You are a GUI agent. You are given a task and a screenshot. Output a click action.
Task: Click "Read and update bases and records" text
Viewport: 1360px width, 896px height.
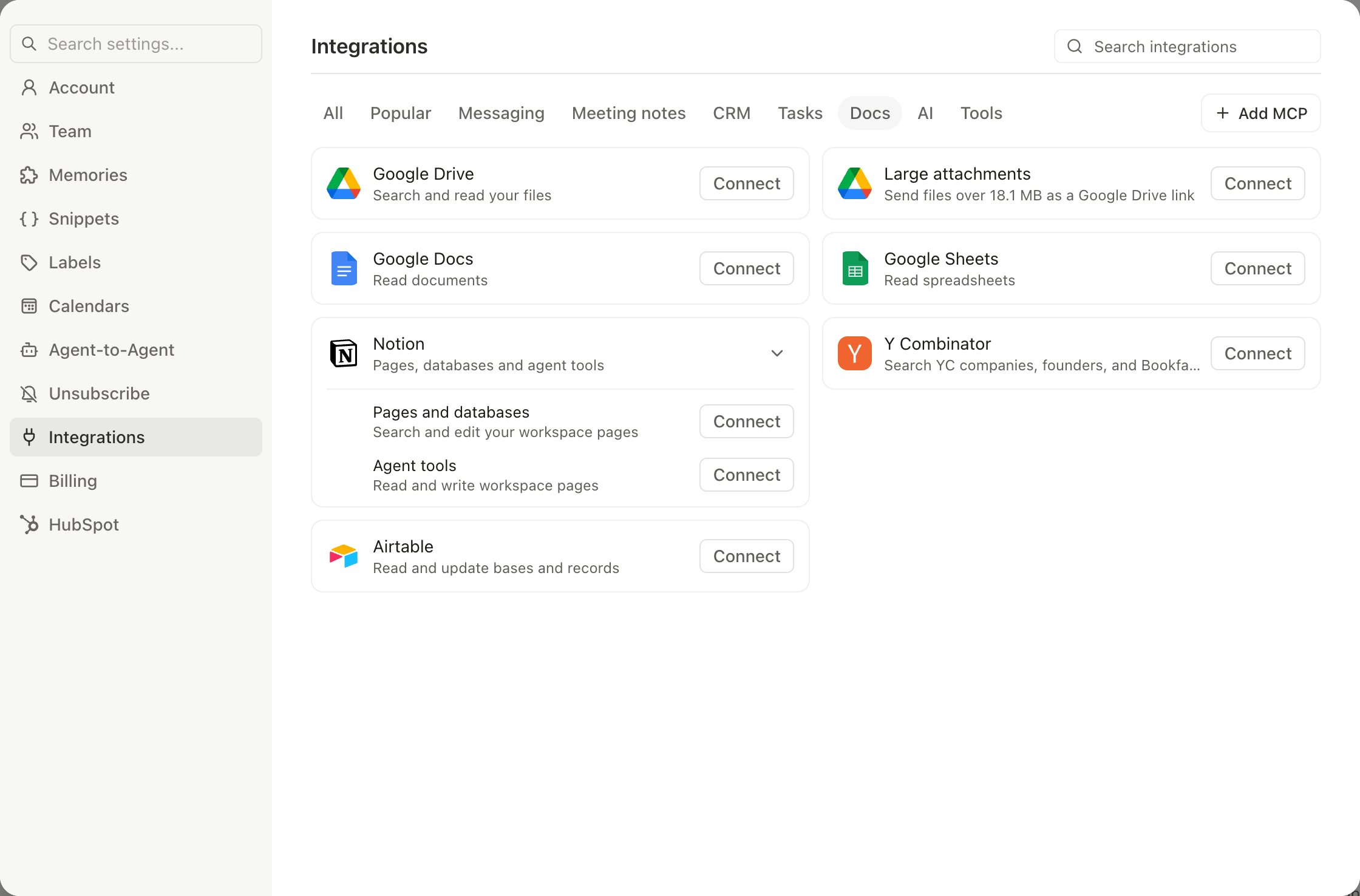coord(496,568)
